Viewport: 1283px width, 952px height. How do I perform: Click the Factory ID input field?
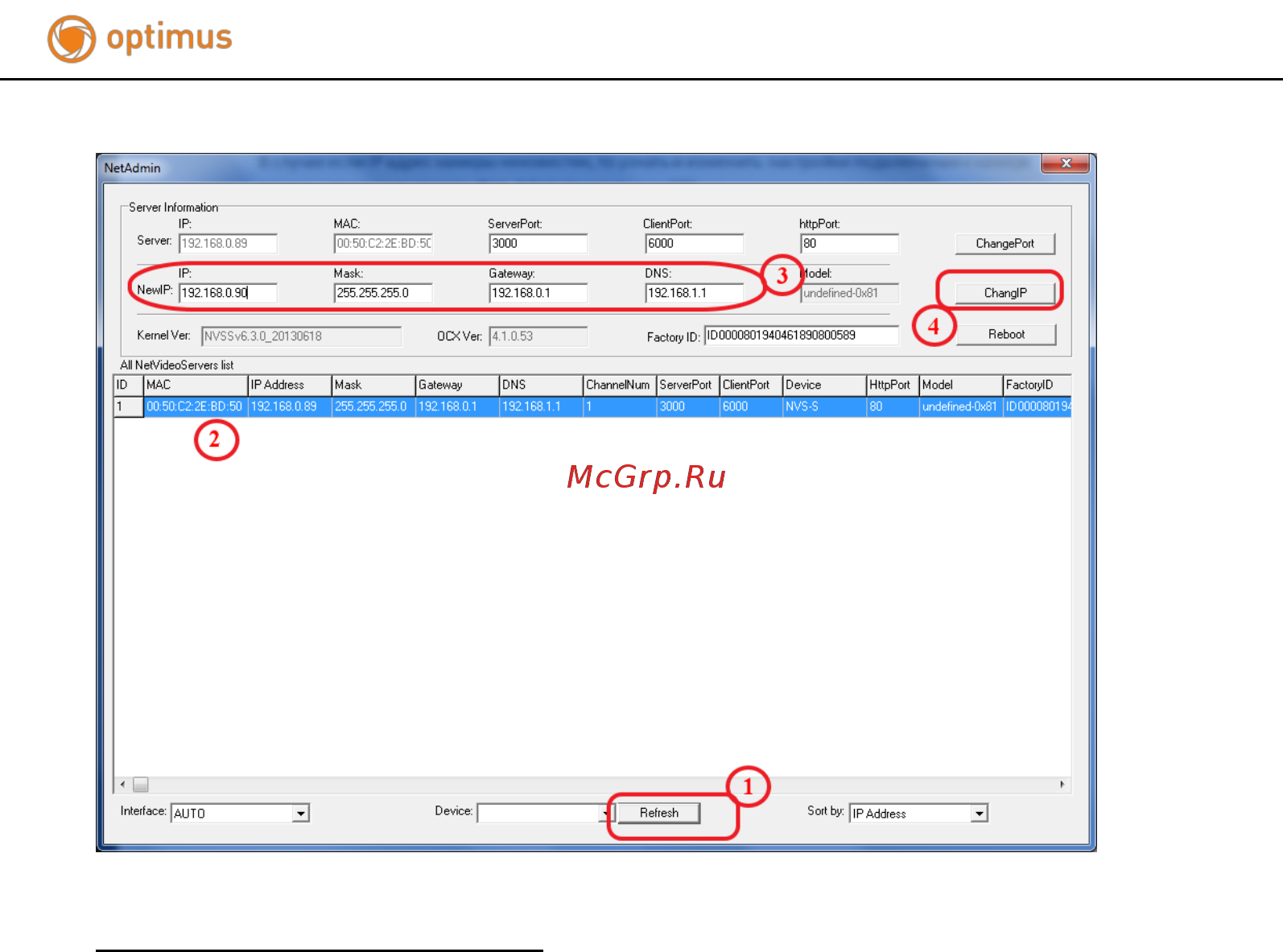click(x=802, y=336)
